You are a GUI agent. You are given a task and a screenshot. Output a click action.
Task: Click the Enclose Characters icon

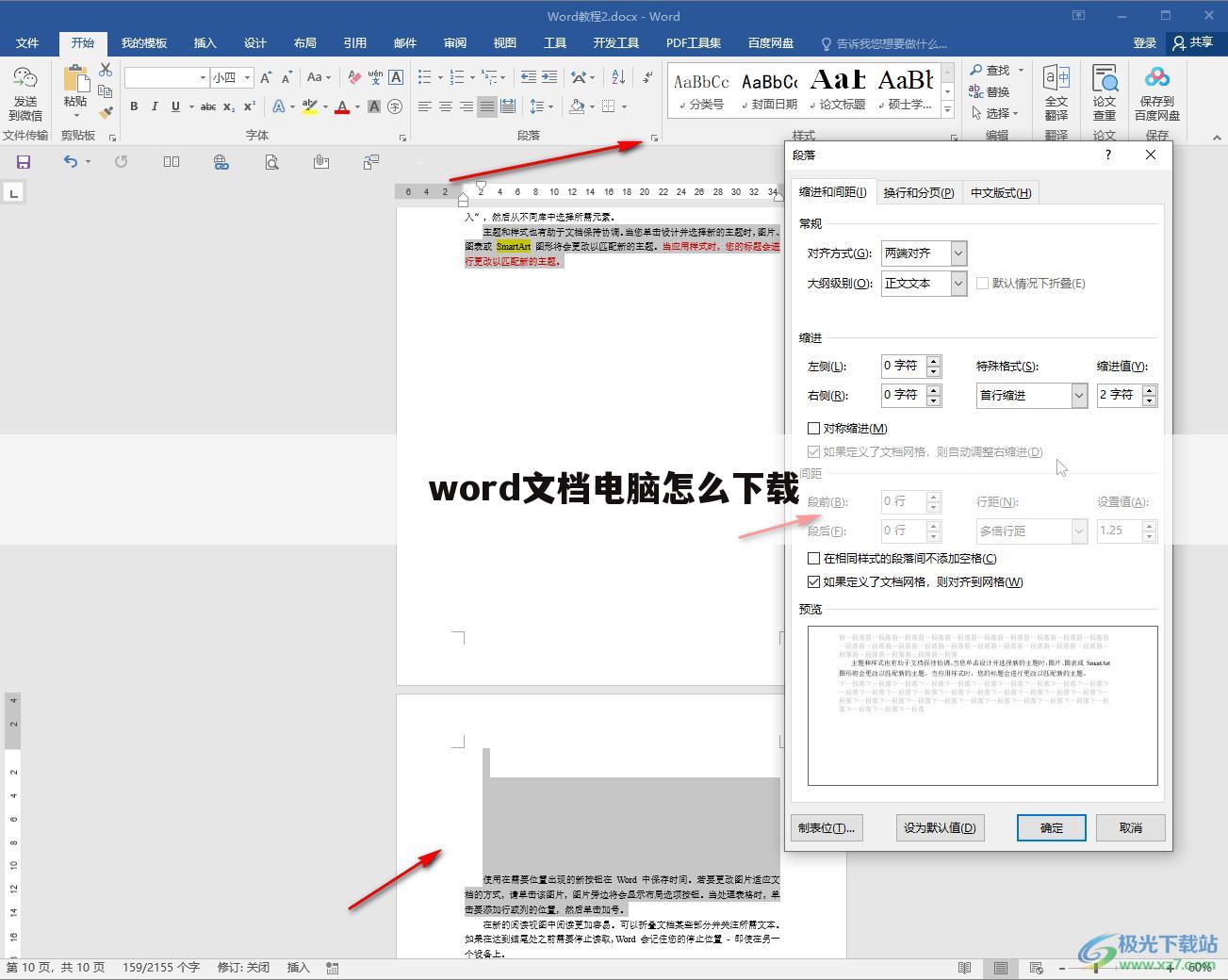click(x=395, y=106)
